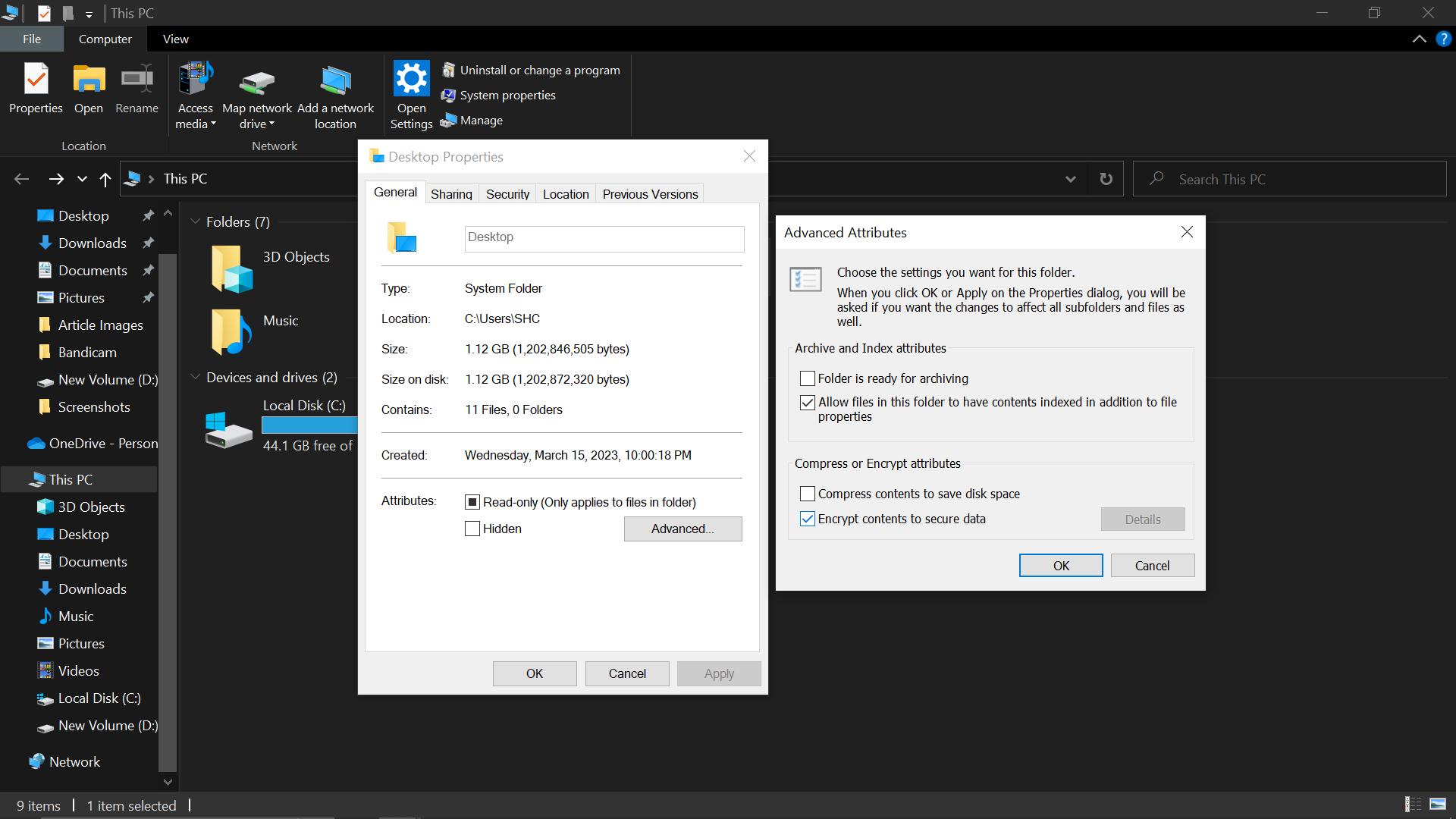Toggle Folder is ready for archiving checkbox
The image size is (1456, 819).
tap(808, 378)
